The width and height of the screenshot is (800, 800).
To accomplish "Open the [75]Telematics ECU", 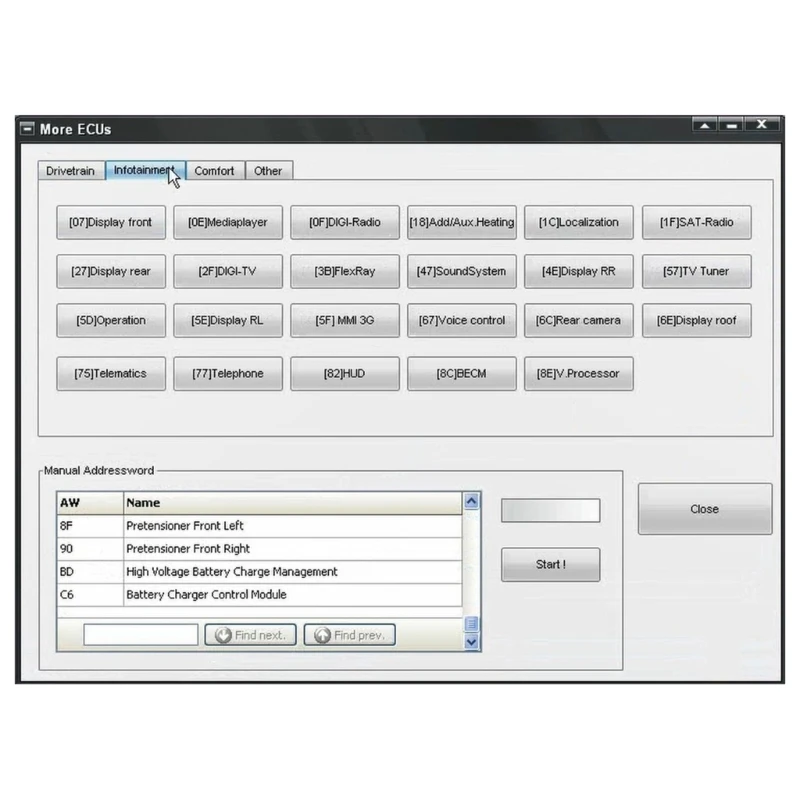I will (x=111, y=373).
